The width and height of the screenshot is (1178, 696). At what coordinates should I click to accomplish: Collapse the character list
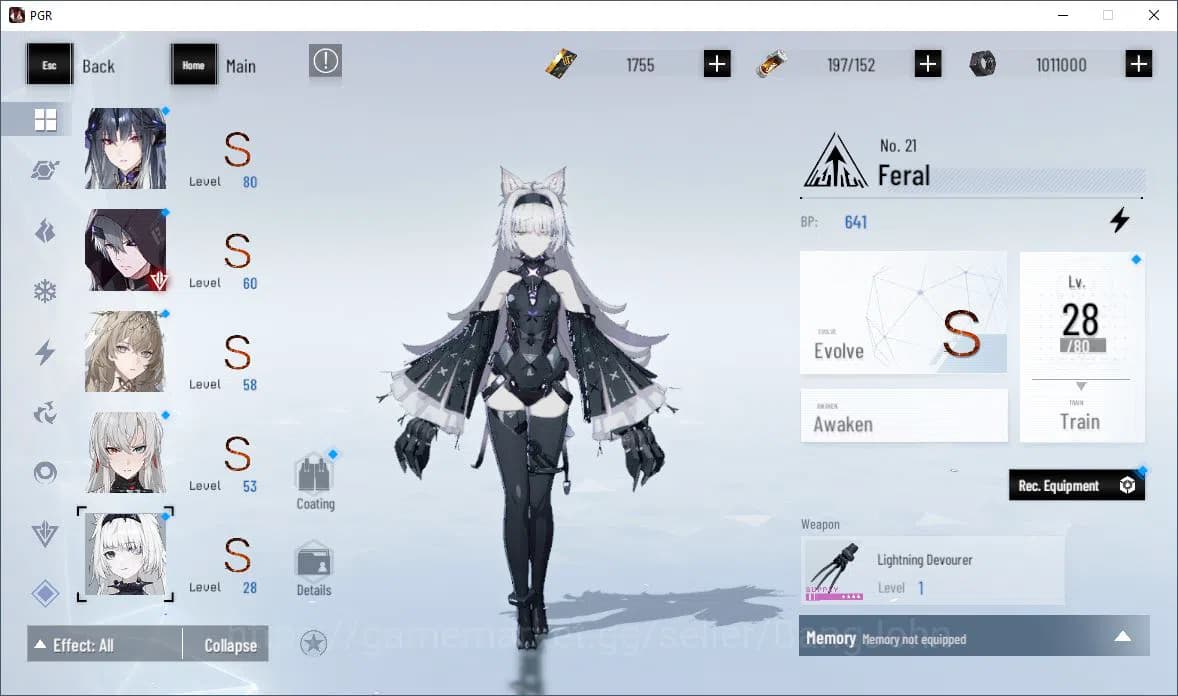[x=230, y=645]
